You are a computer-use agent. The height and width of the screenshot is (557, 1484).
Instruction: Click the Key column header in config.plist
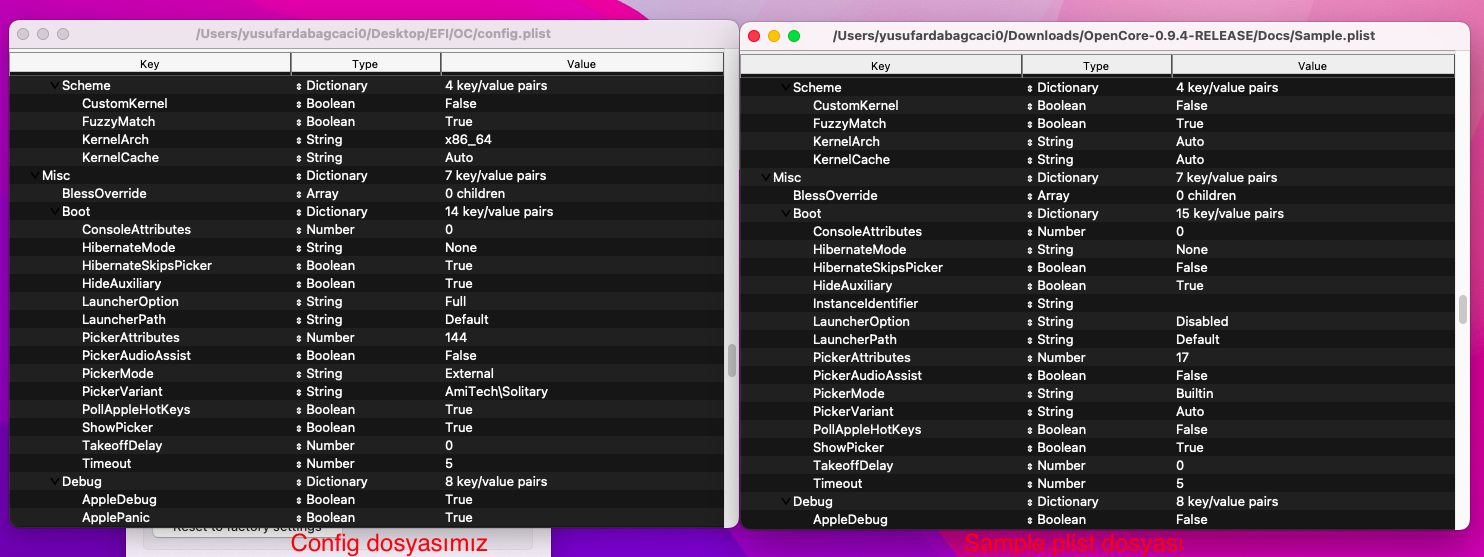[149, 64]
